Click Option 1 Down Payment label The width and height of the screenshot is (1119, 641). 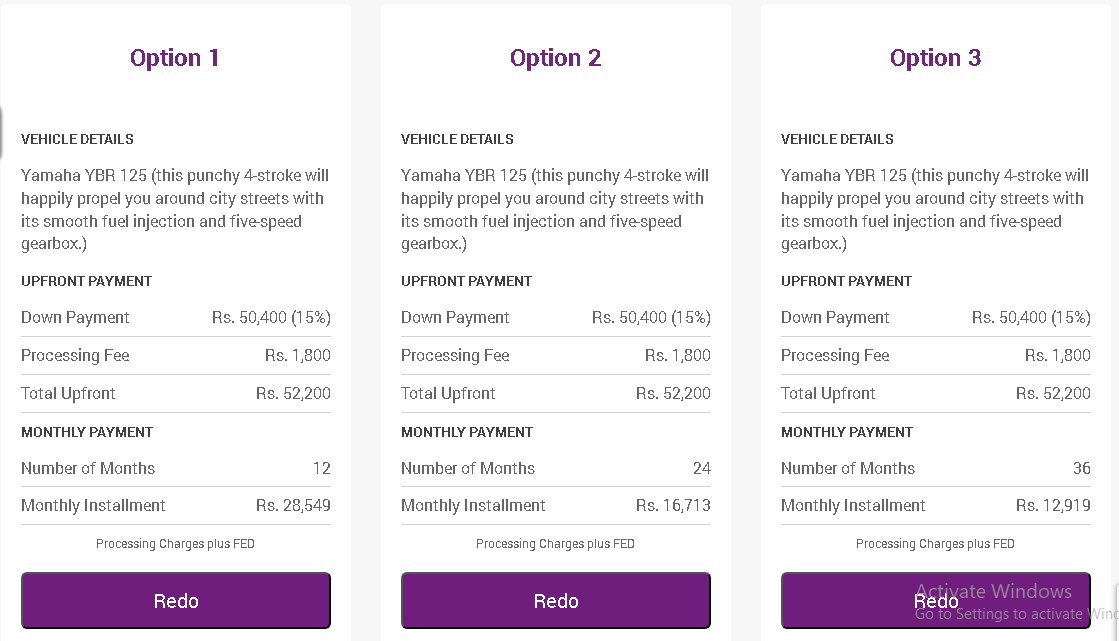[x=75, y=318]
